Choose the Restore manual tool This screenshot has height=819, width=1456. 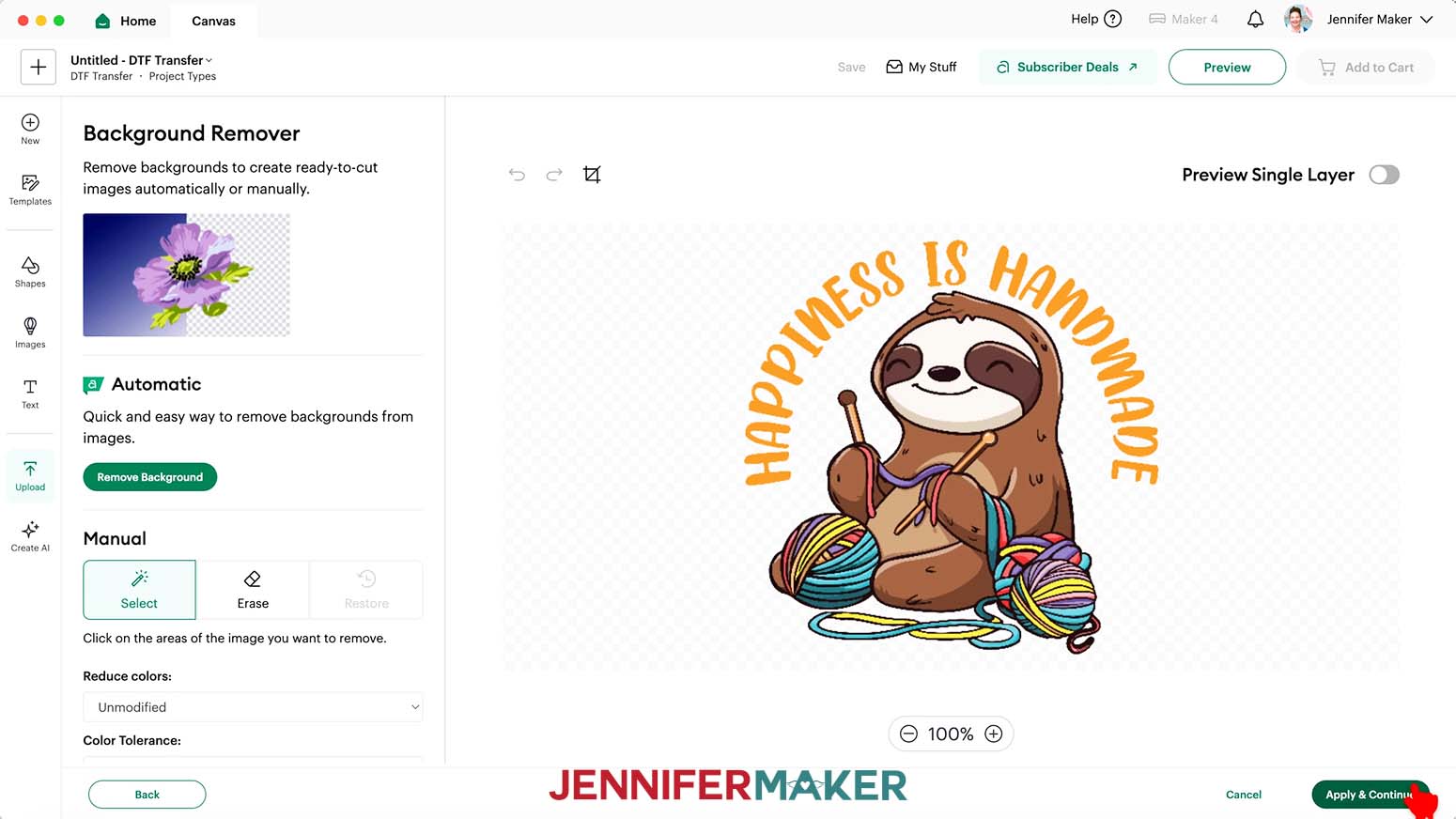coord(366,590)
